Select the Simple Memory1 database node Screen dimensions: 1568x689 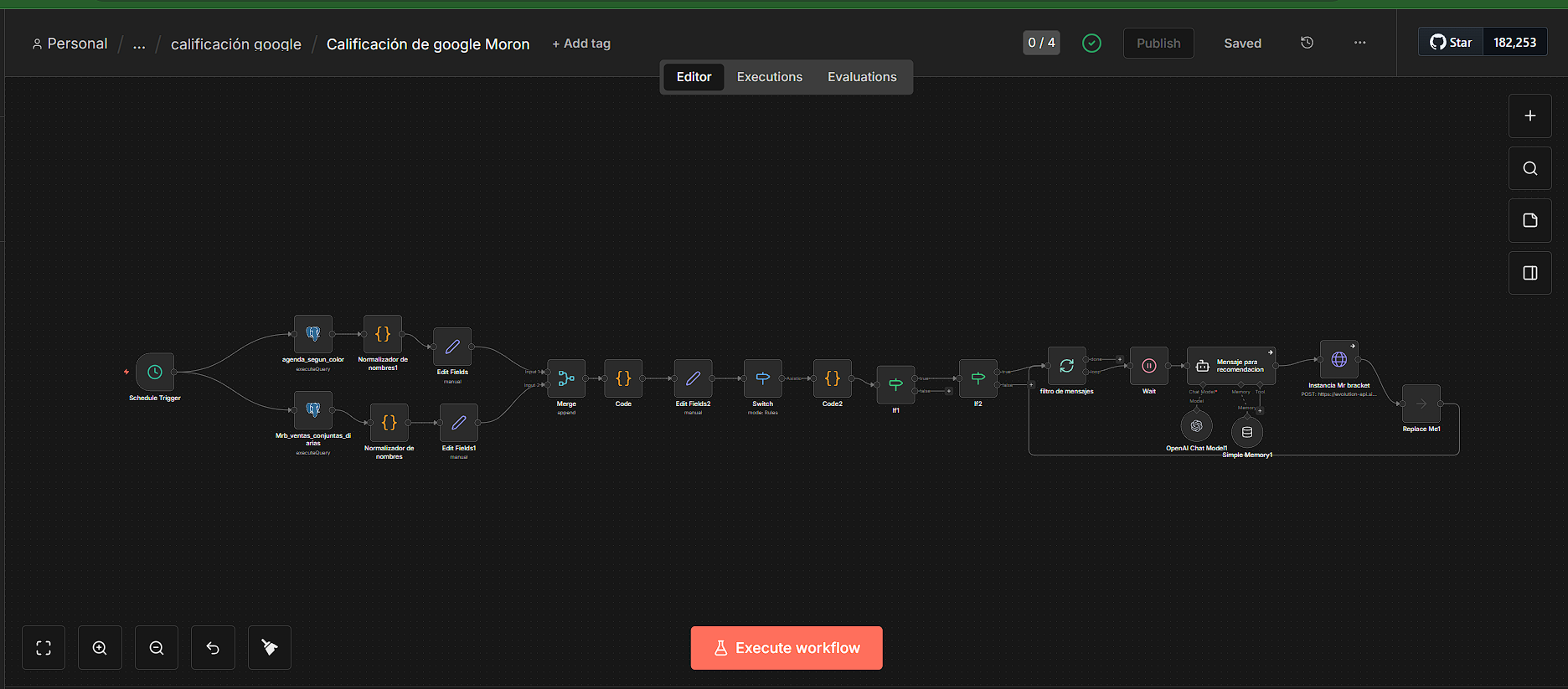(1247, 432)
